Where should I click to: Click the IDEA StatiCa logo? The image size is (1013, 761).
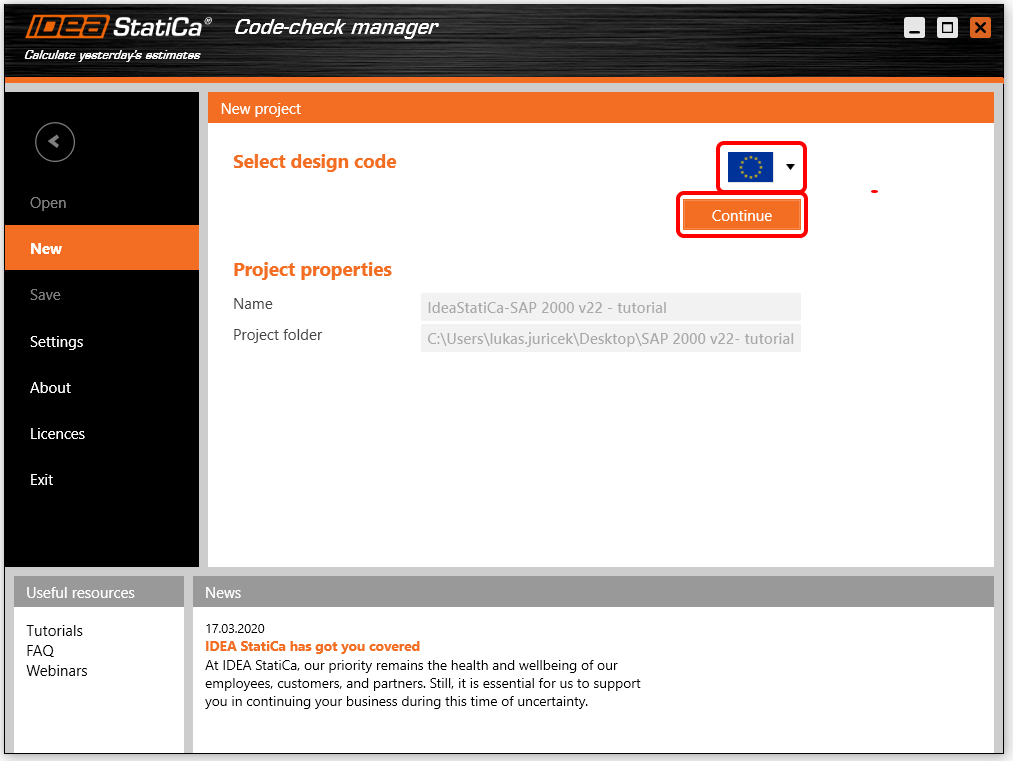coord(118,27)
